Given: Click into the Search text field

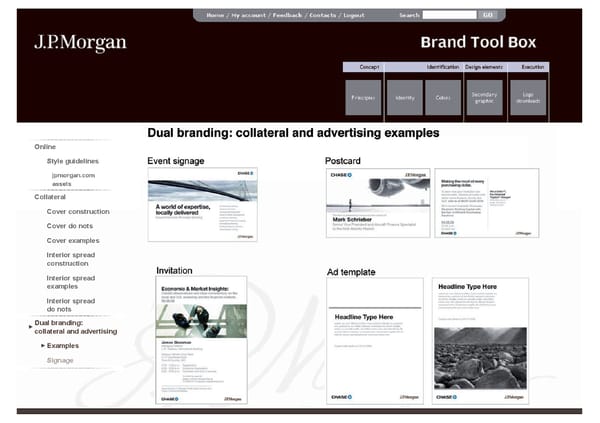Looking at the screenshot, I should pyautogui.click(x=448, y=15).
